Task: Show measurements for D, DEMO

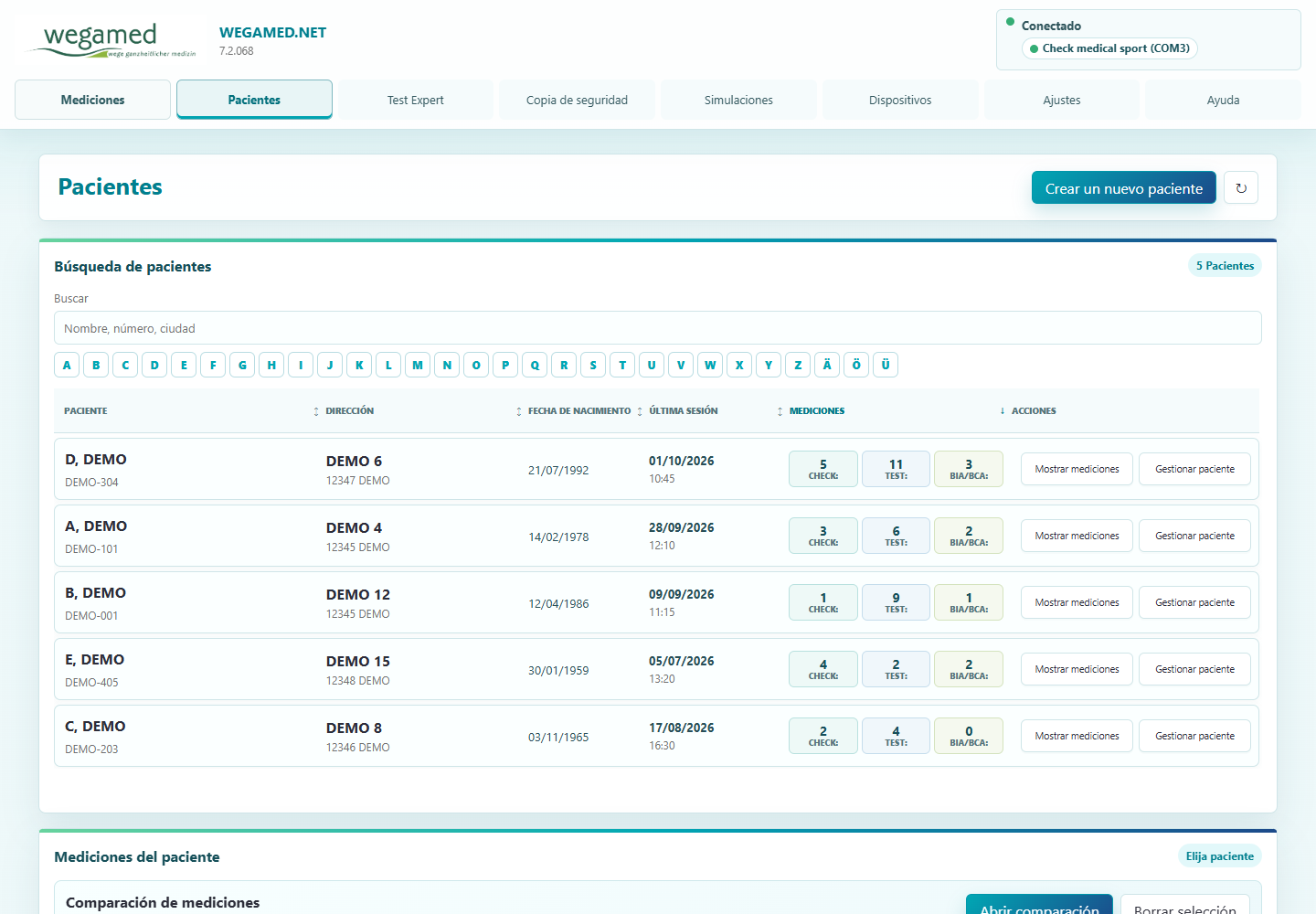Action: point(1077,469)
